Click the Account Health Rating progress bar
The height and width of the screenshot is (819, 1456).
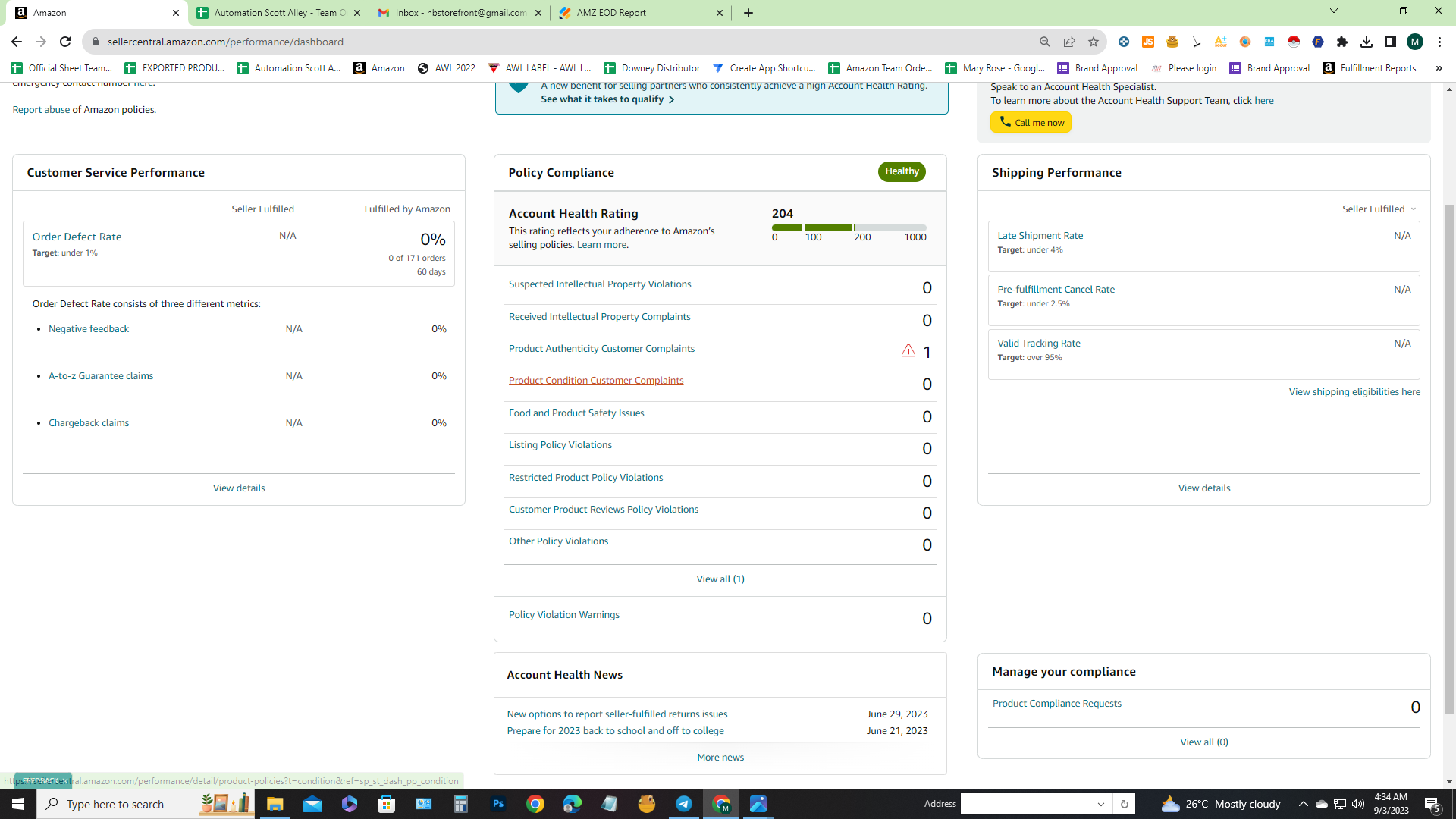click(849, 227)
